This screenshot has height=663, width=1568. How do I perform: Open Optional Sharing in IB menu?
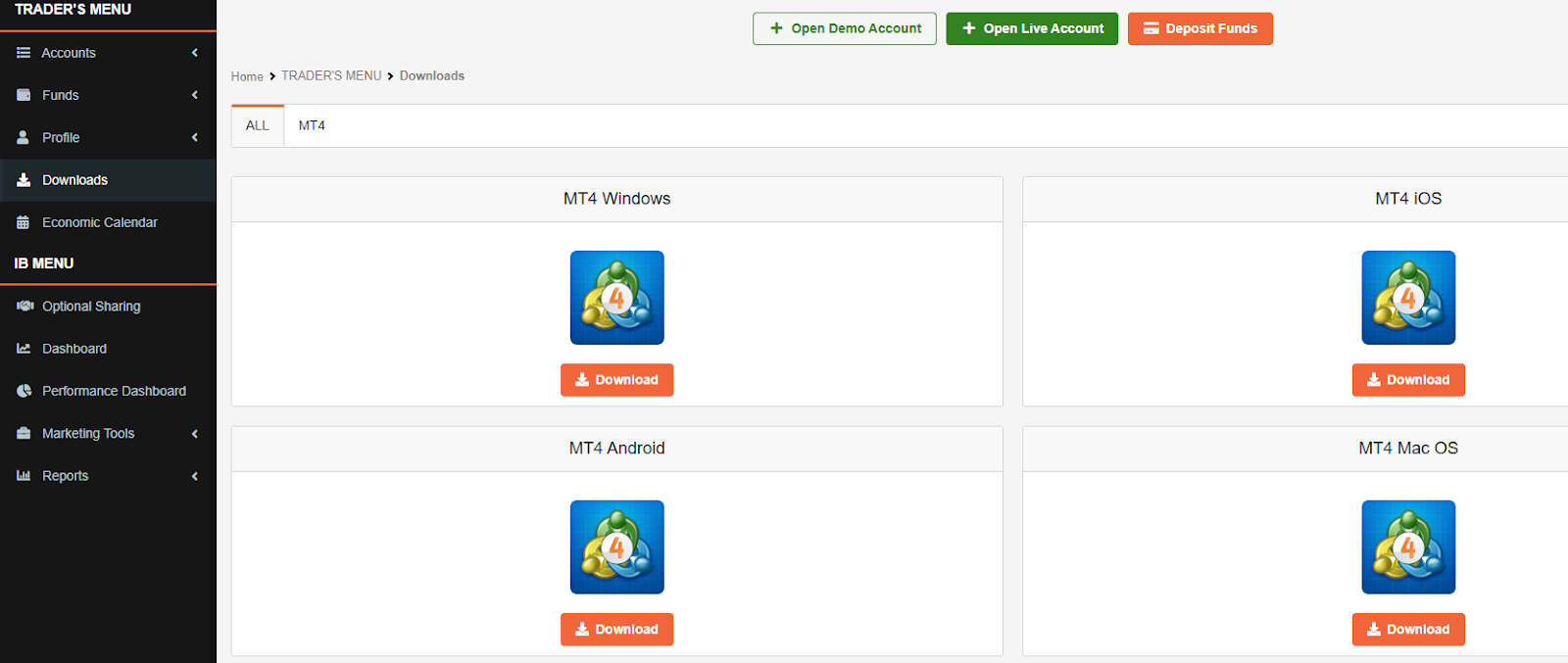point(108,306)
